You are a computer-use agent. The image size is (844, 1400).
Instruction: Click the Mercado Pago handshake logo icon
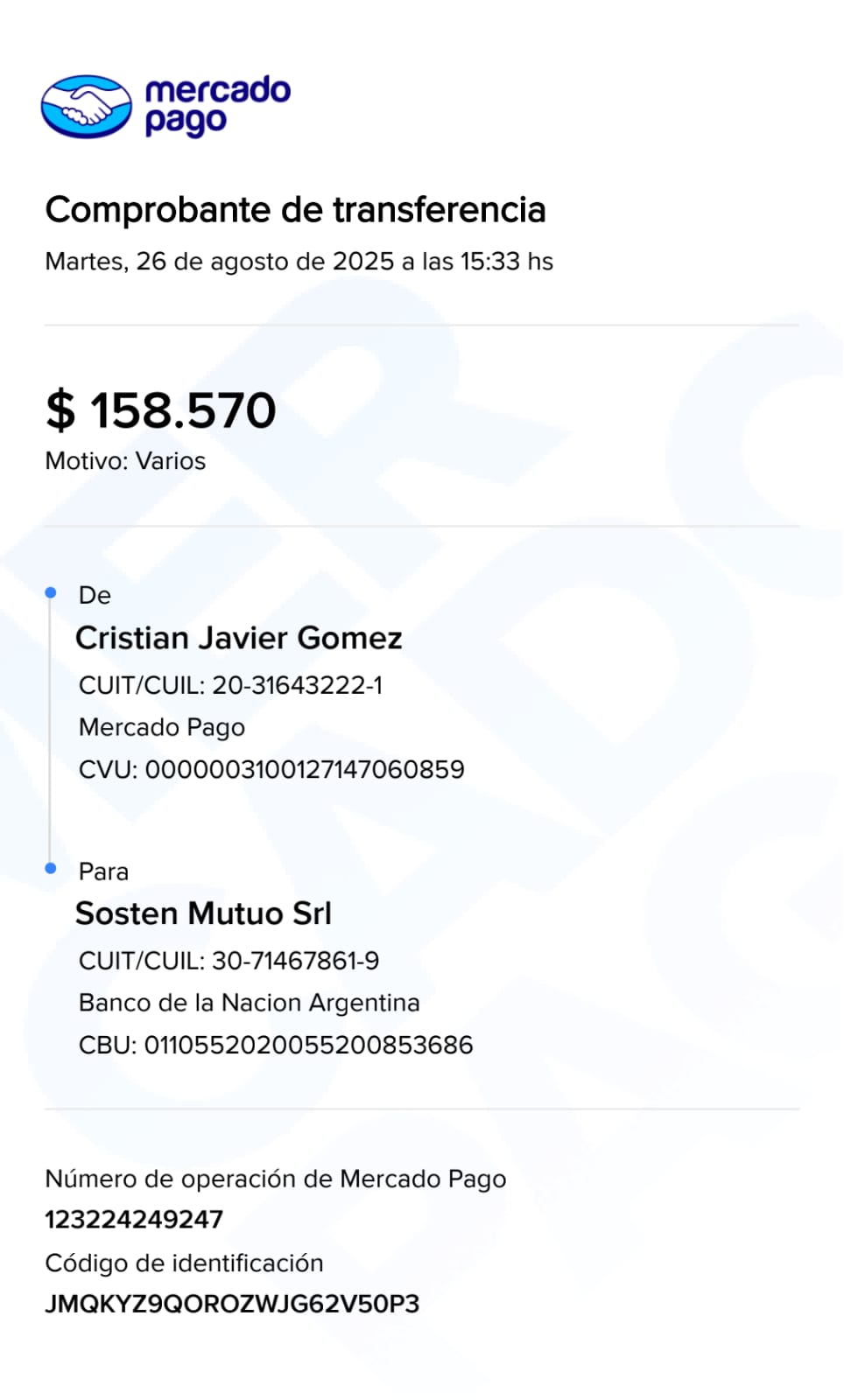[86, 107]
